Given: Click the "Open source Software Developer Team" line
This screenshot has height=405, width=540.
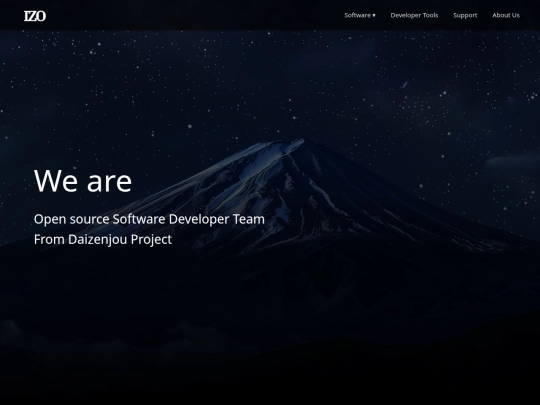Looking at the screenshot, I should point(149,219).
